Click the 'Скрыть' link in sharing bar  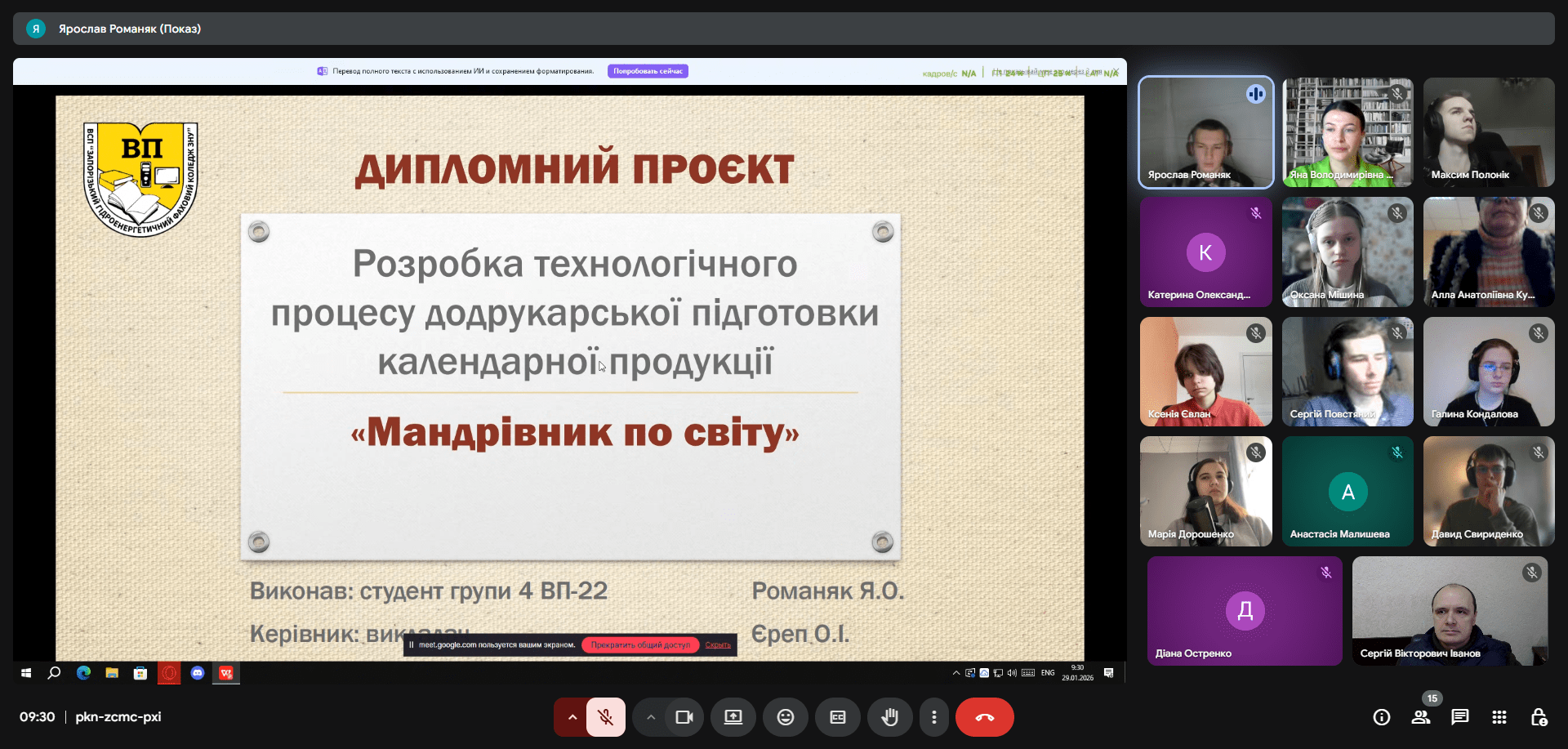tap(718, 645)
